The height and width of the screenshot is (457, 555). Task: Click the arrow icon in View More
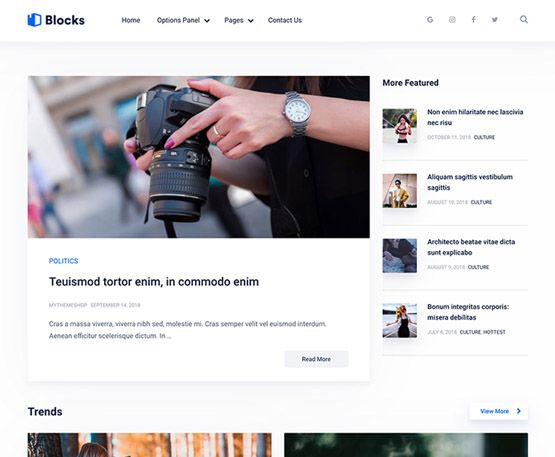(519, 411)
